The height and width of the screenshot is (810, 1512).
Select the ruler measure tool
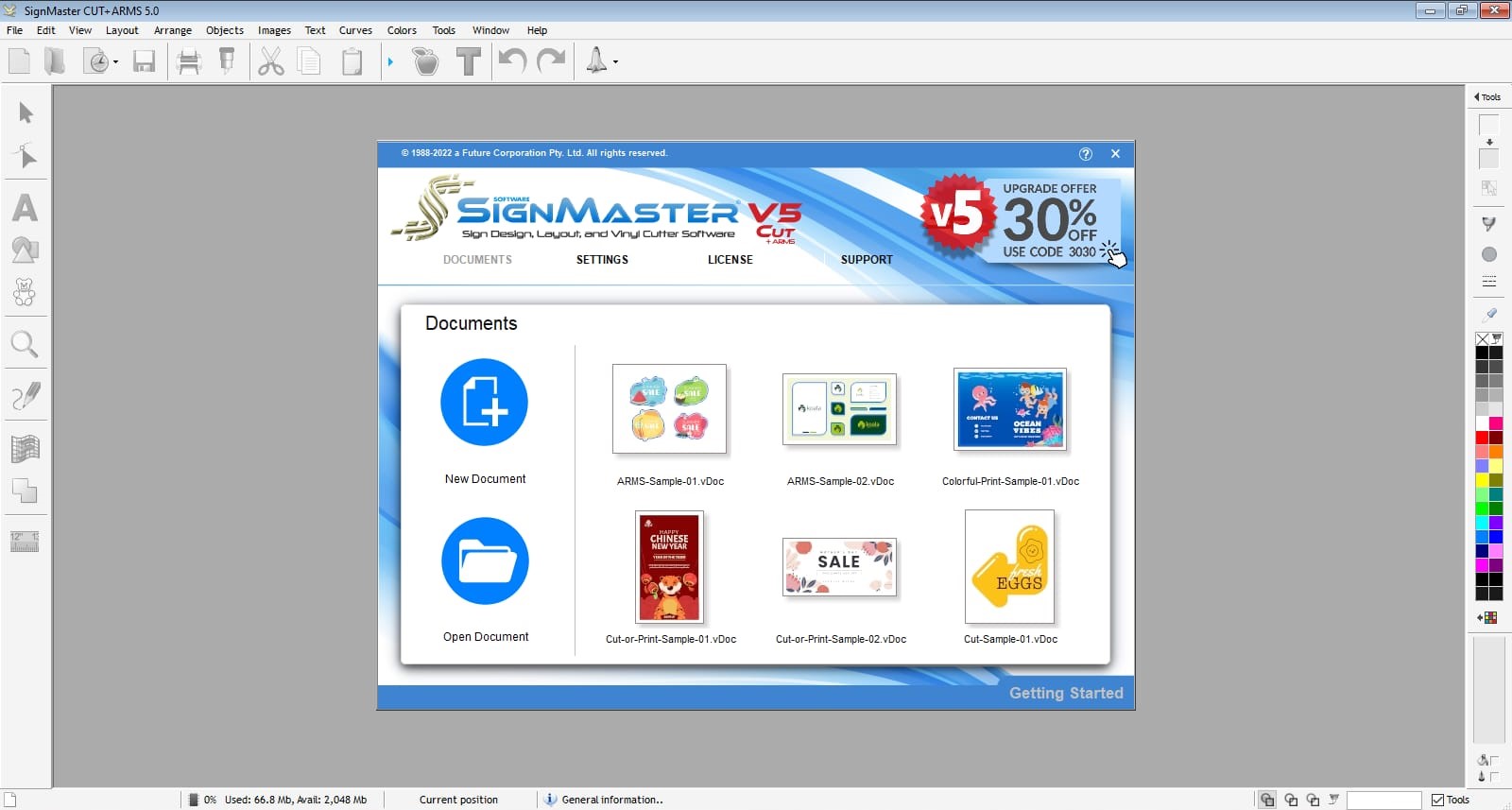(x=25, y=542)
